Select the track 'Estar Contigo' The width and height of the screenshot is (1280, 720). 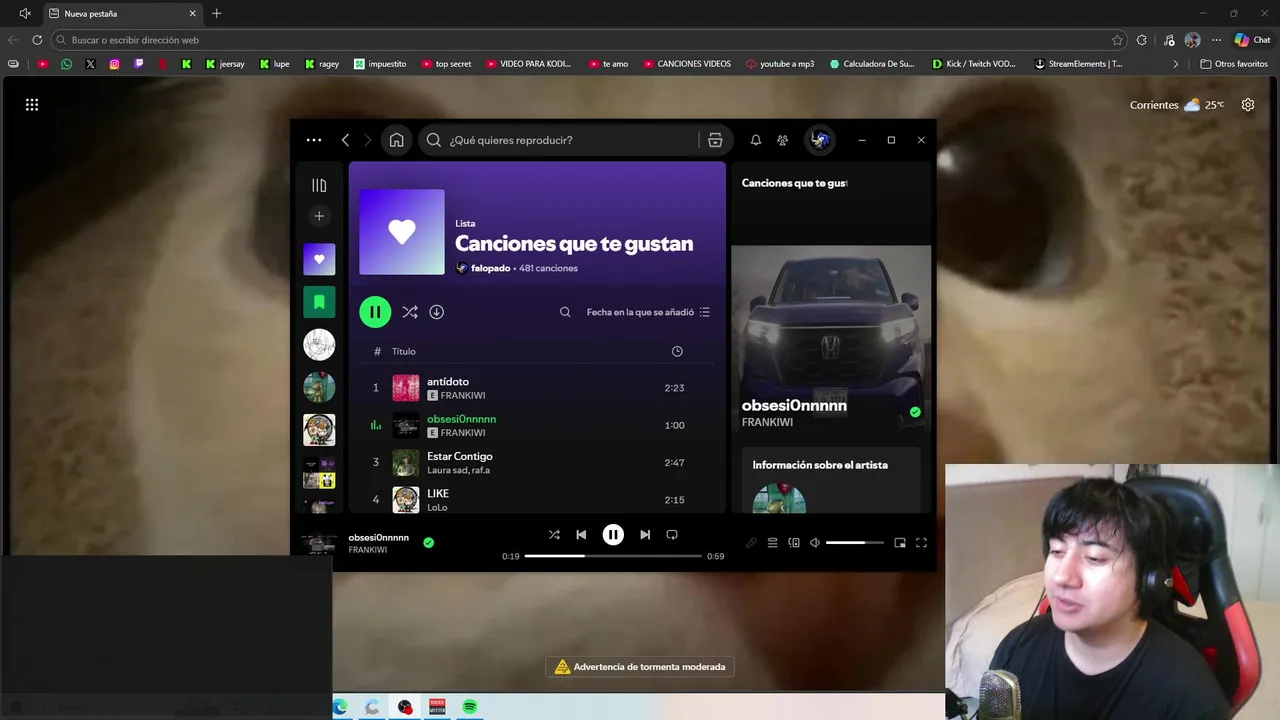(537, 462)
